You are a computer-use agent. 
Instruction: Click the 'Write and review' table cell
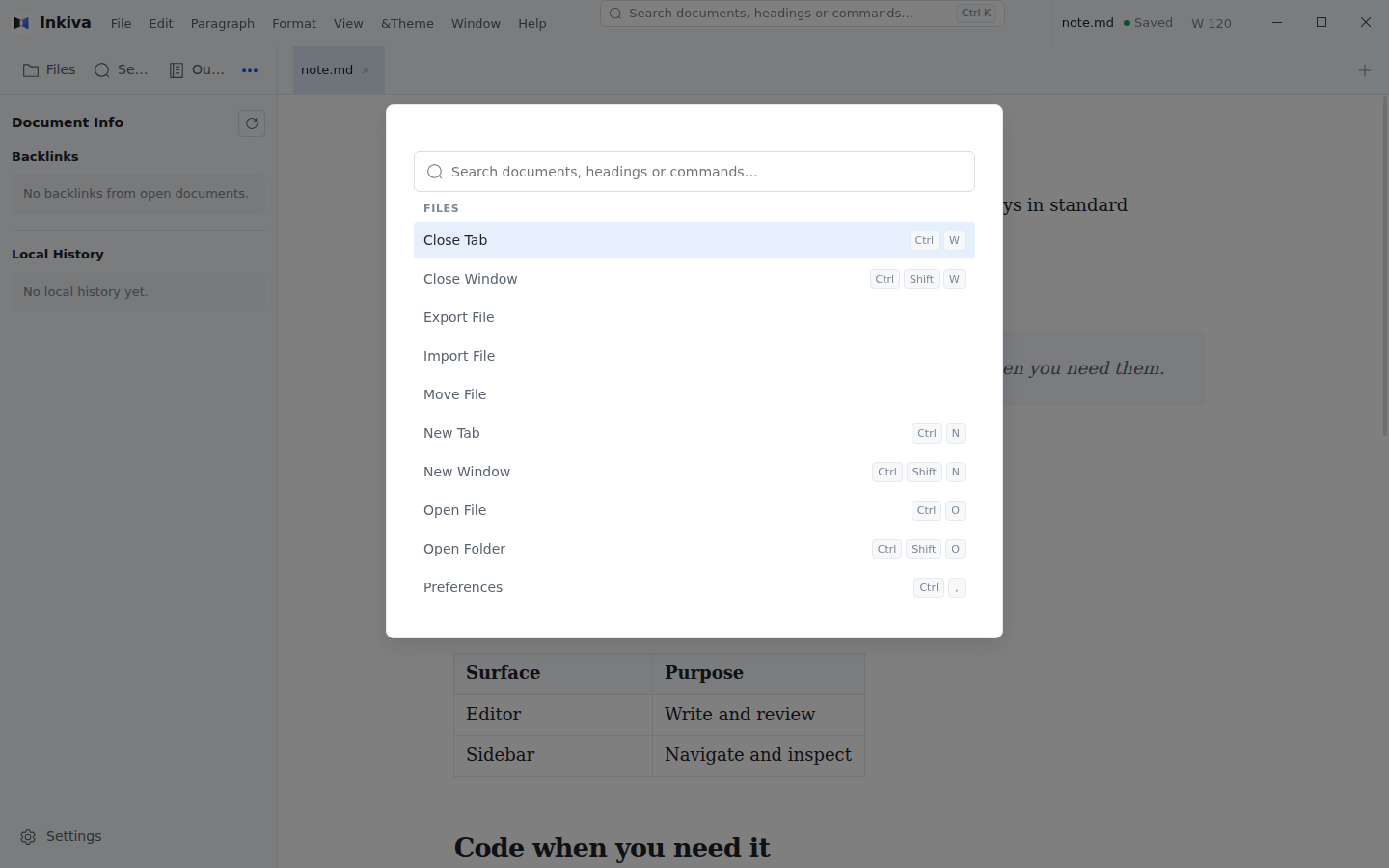point(758,715)
